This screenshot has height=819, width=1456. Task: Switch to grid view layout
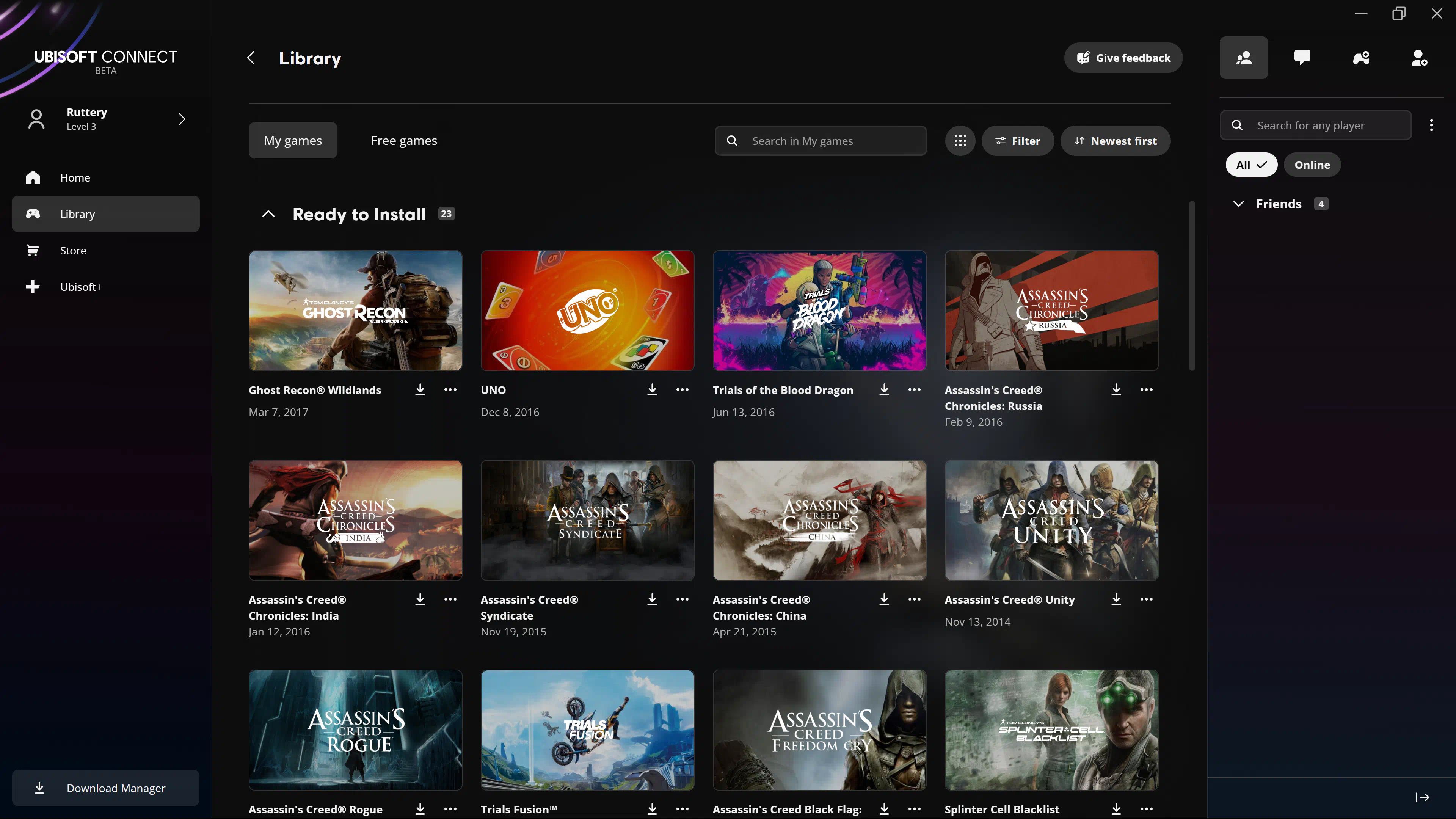(x=960, y=141)
